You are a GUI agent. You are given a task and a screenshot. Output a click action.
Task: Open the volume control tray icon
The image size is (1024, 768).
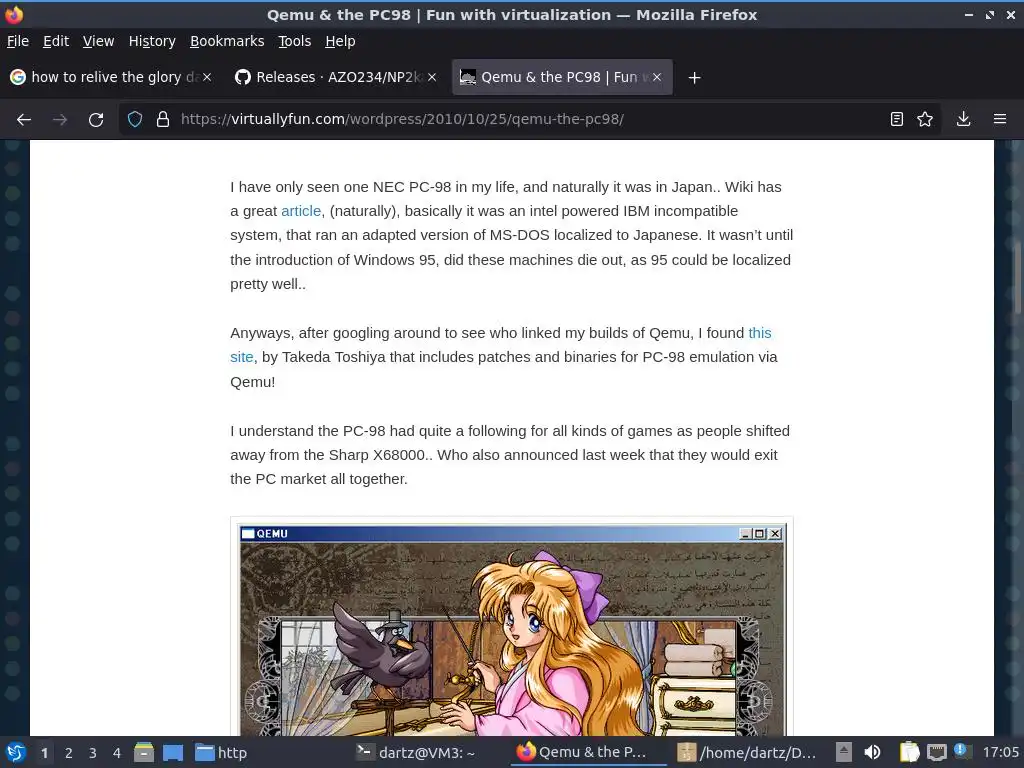[x=872, y=752]
